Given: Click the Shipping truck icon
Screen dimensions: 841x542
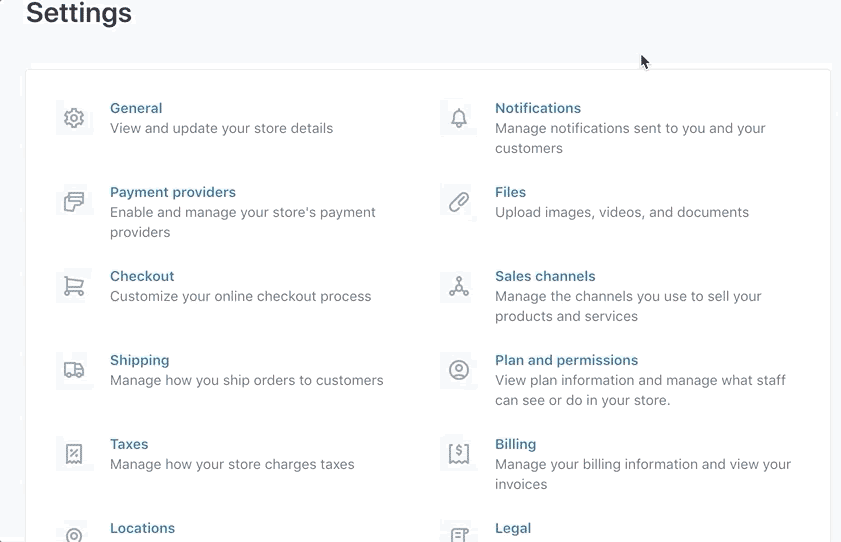Looking at the screenshot, I should coord(74,370).
